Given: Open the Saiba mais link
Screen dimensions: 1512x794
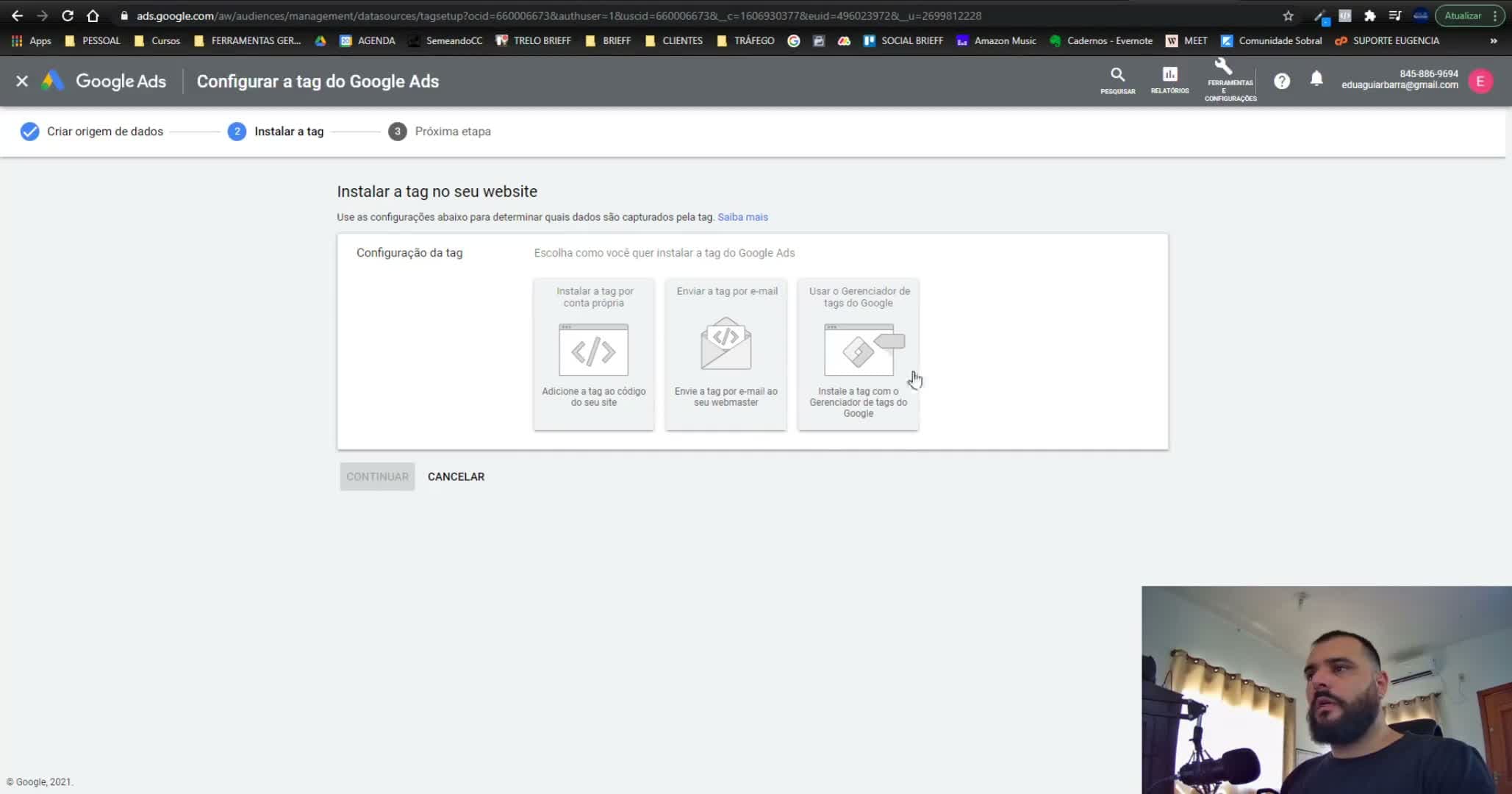Looking at the screenshot, I should click(742, 217).
